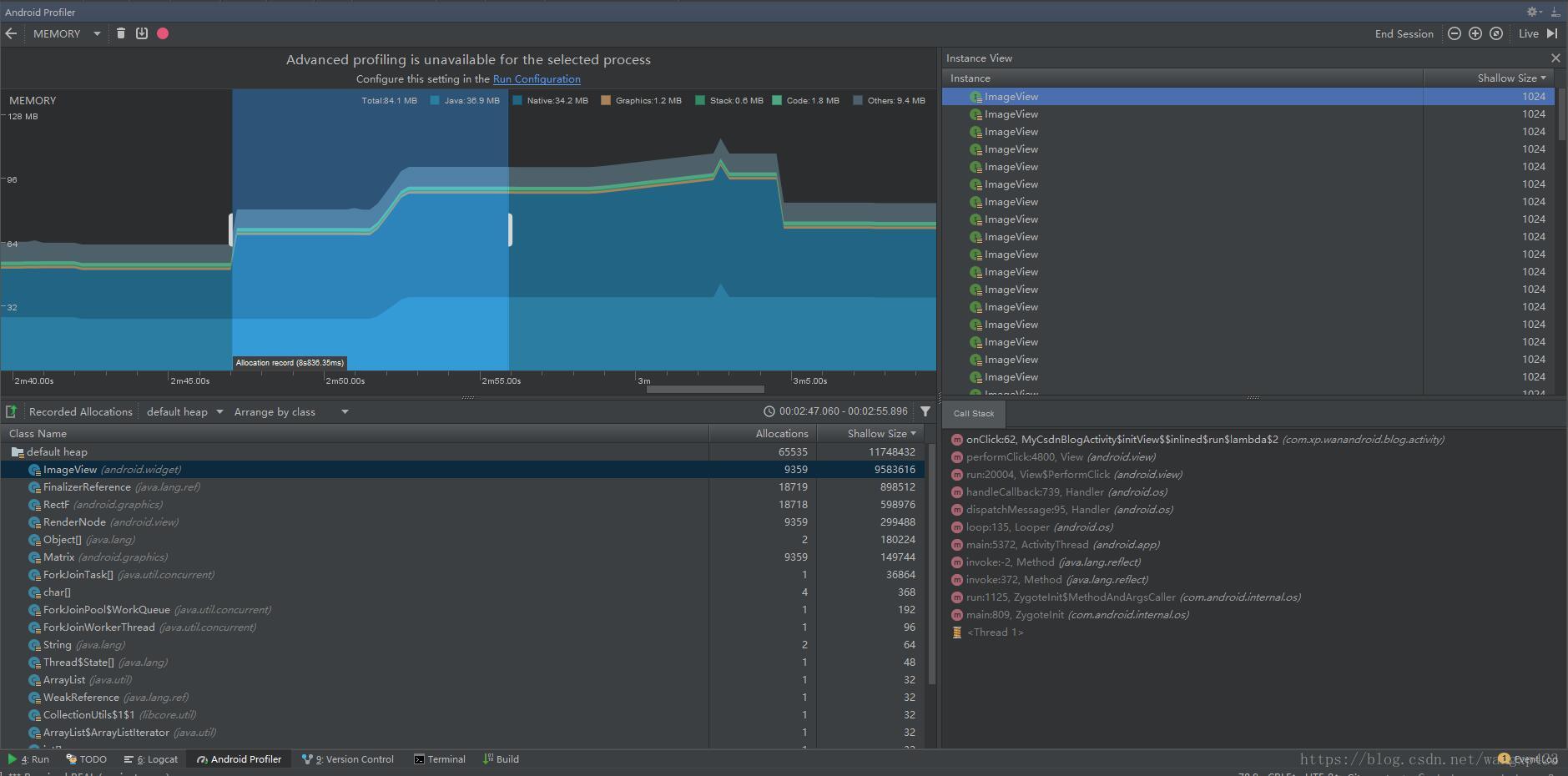Select ForkJoinWorkerThread class row
The image size is (1568, 776).
pos(462,627)
